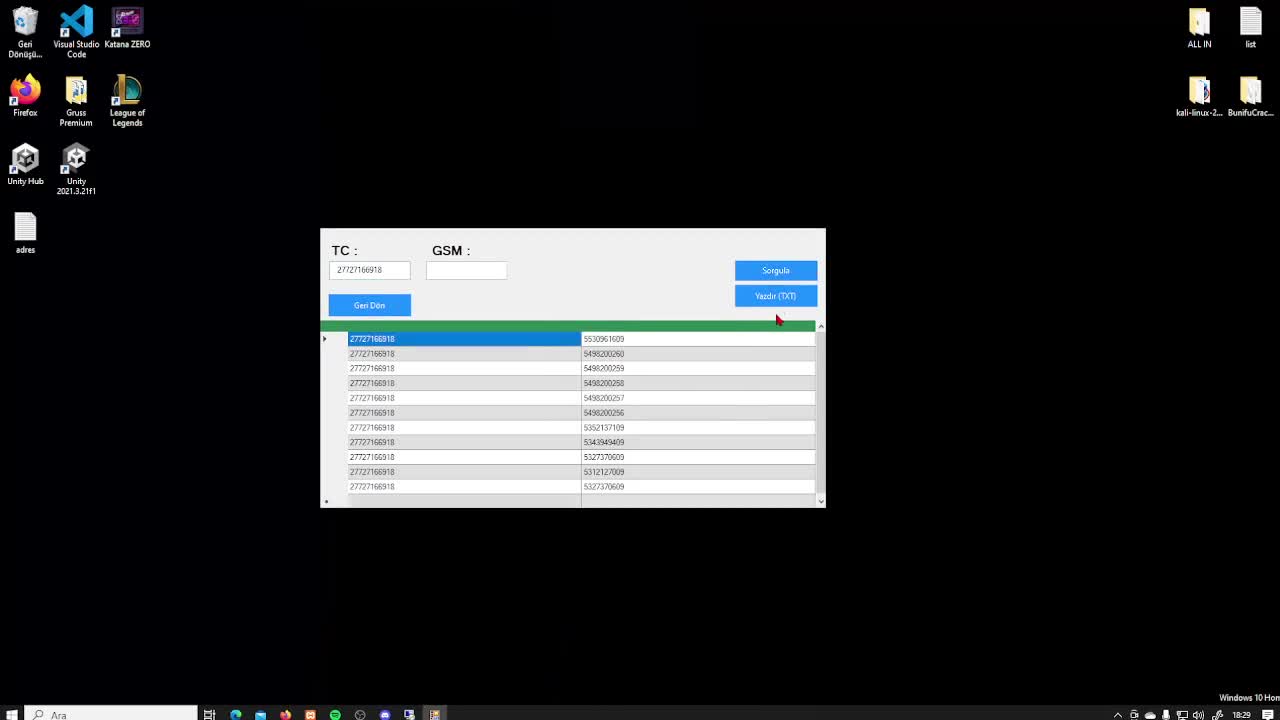Viewport: 1280px width, 720px height.
Task: Open the kali-linux archive desktop icon
Action: click(1199, 97)
